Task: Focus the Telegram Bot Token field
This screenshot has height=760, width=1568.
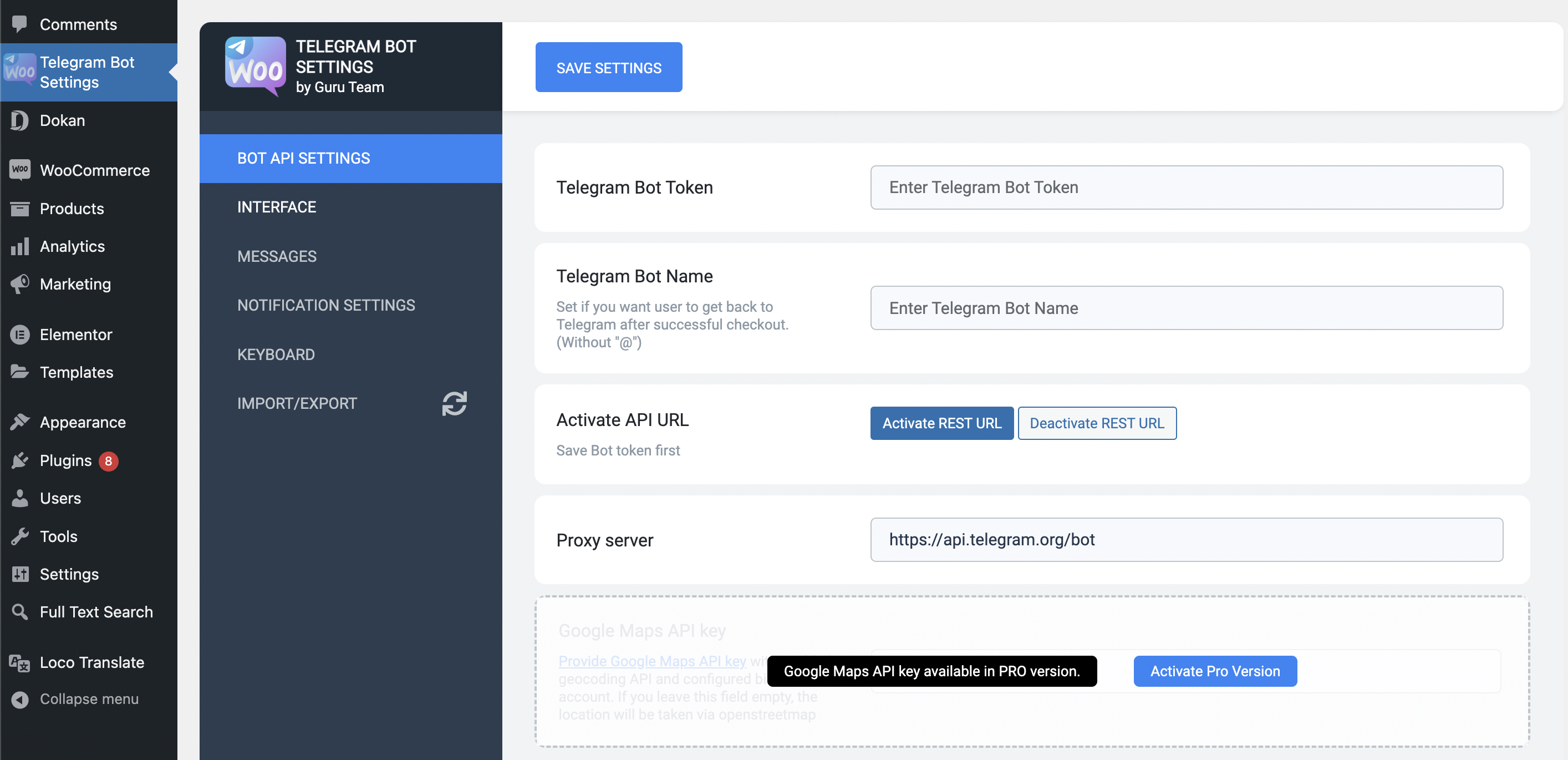Action: tap(1187, 188)
